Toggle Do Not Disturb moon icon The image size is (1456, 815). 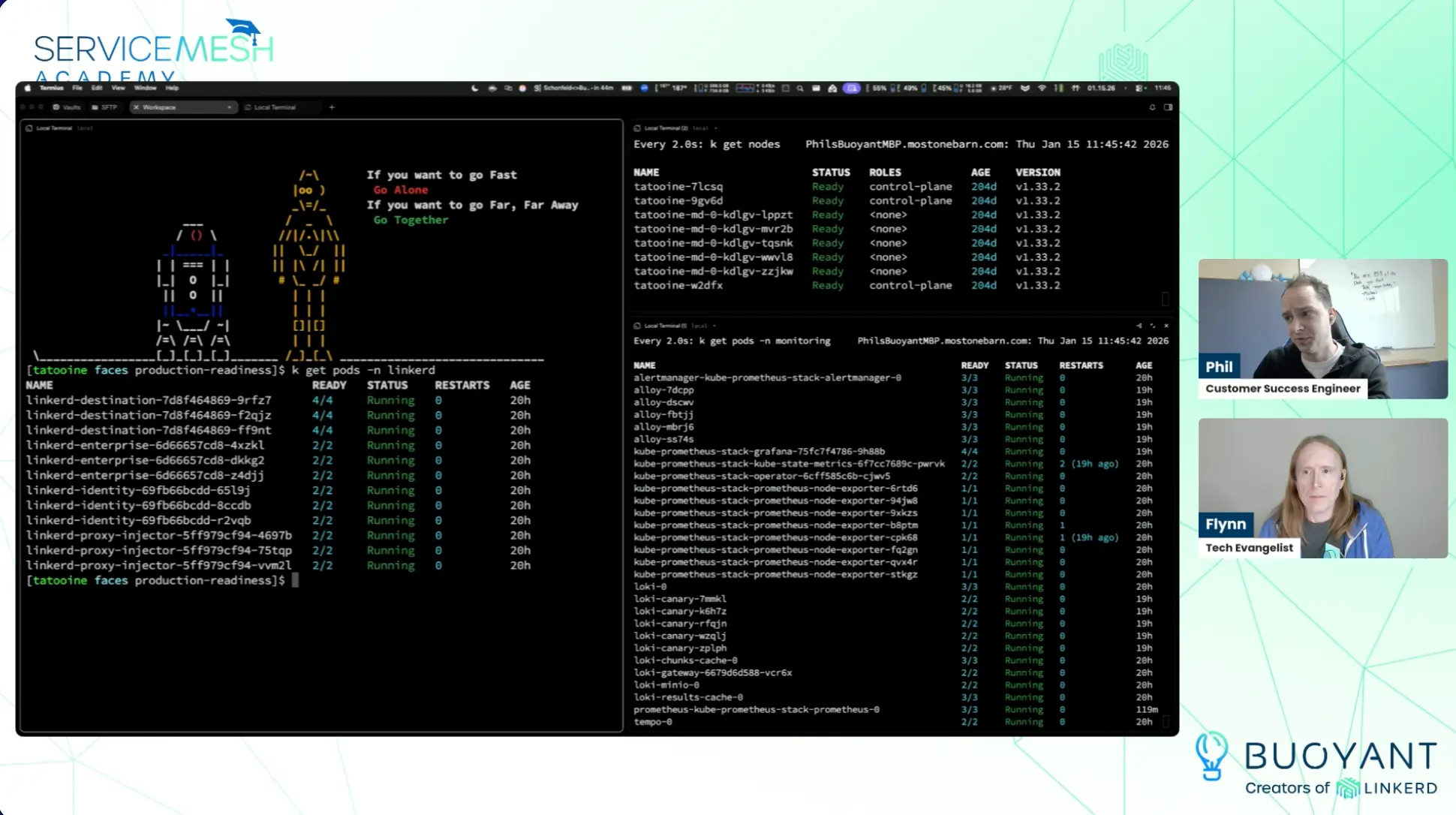(474, 89)
